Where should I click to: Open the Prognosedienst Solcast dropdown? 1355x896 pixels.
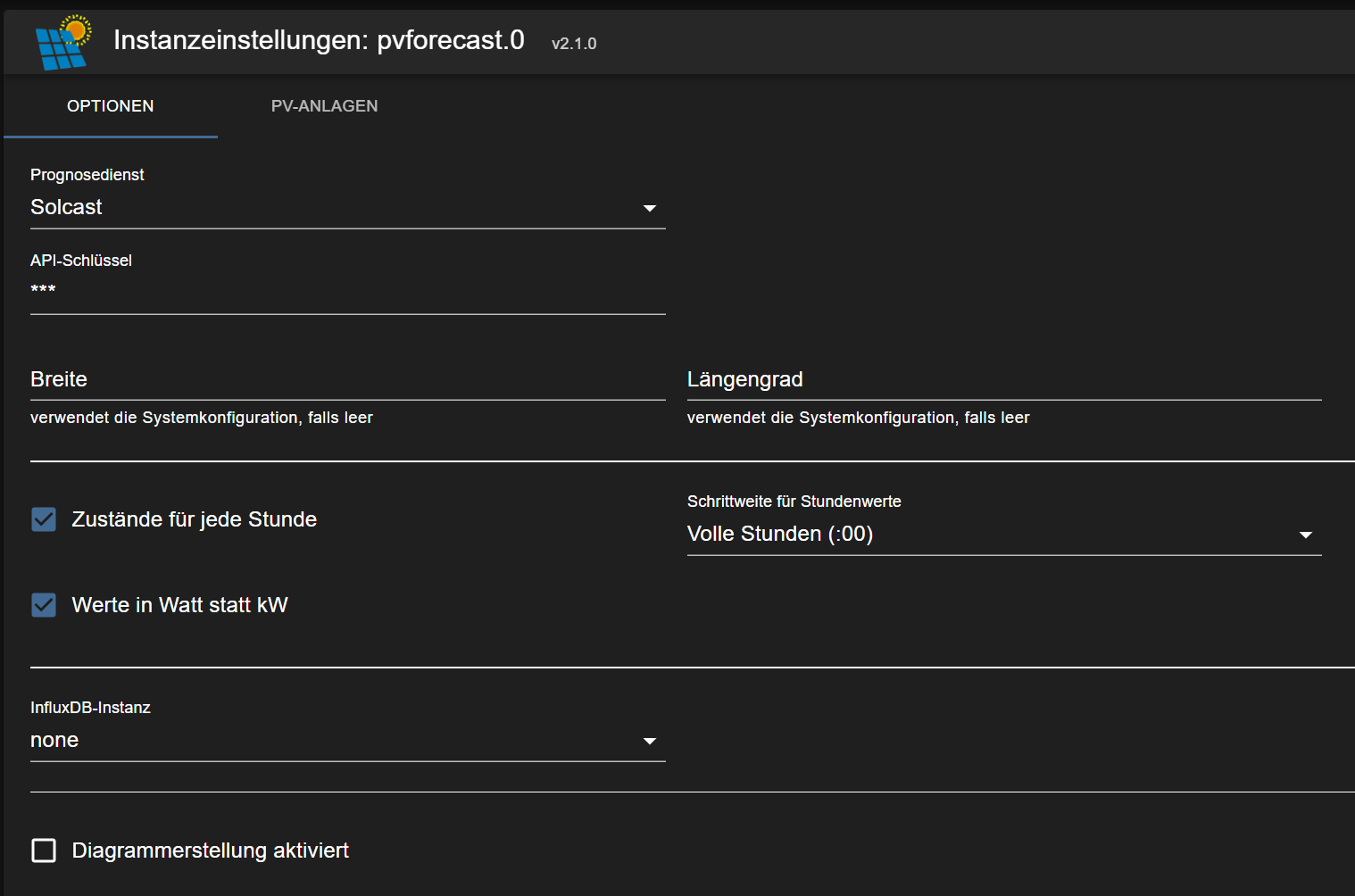[x=348, y=208]
